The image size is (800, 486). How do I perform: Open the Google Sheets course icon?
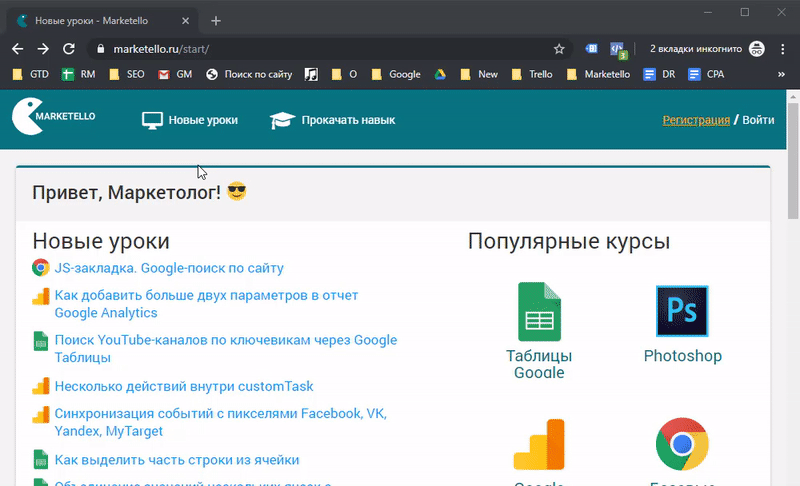(x=539, y=312)
